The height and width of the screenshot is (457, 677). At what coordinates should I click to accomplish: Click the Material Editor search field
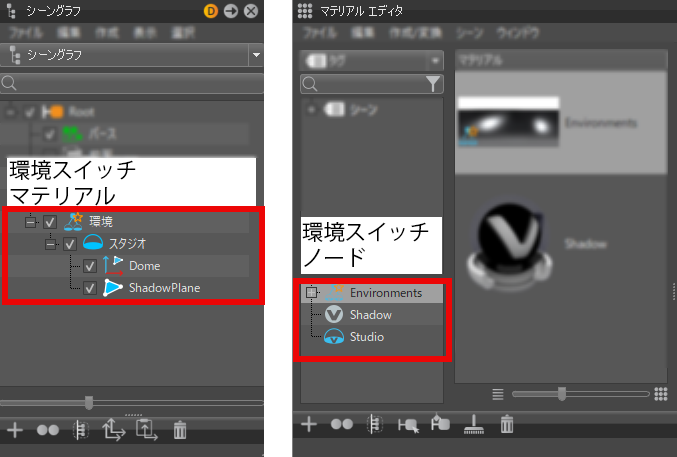[x=372, y=84]
